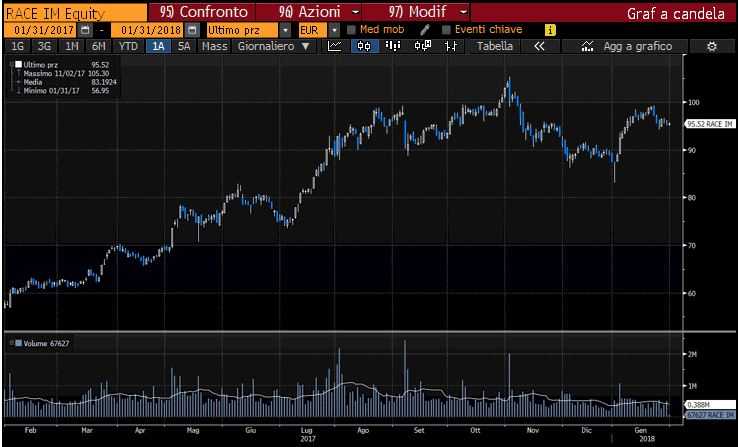Open the 95) Confronto menu
739x447 pixels.
pyautogui.click(x=203, y=12)
